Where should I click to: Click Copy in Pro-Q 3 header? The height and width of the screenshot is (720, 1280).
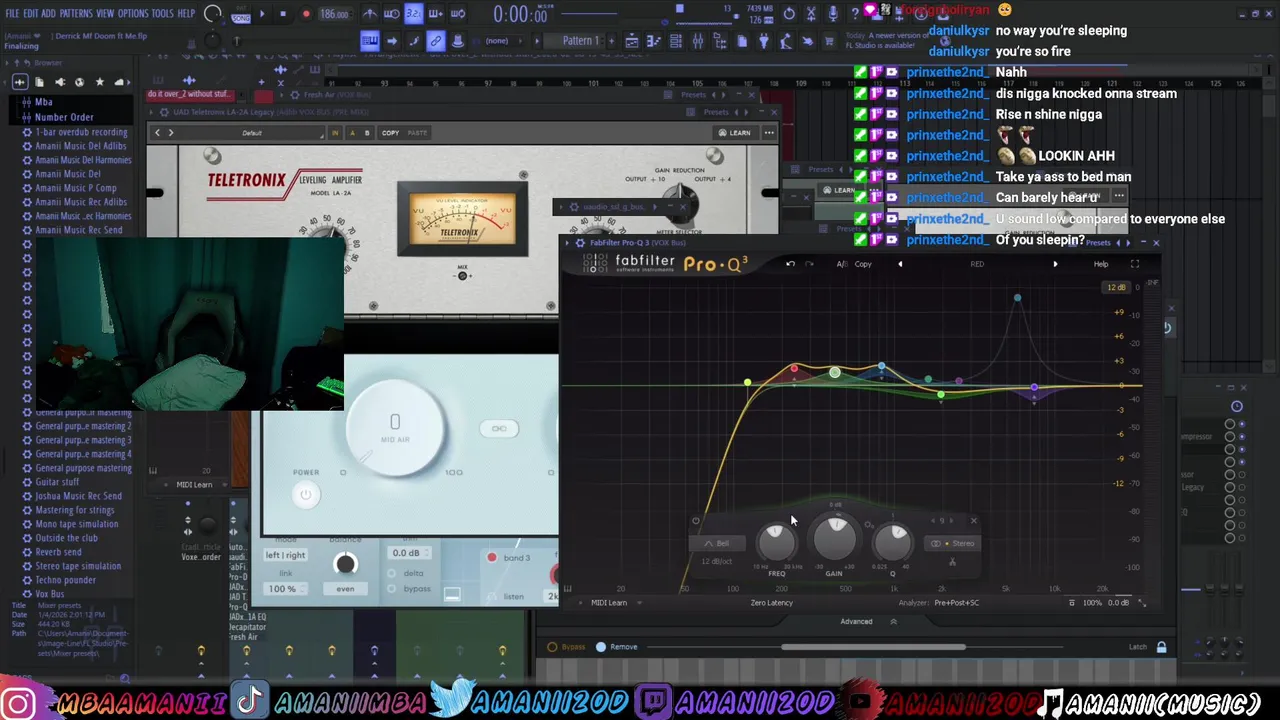(863, 264)
